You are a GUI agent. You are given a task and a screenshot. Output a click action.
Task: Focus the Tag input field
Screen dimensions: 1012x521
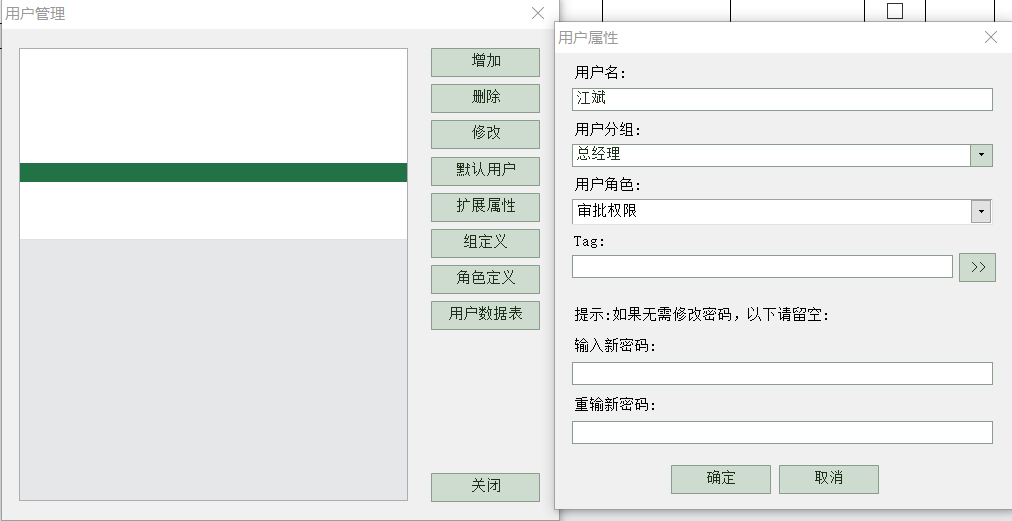point(762,267)
